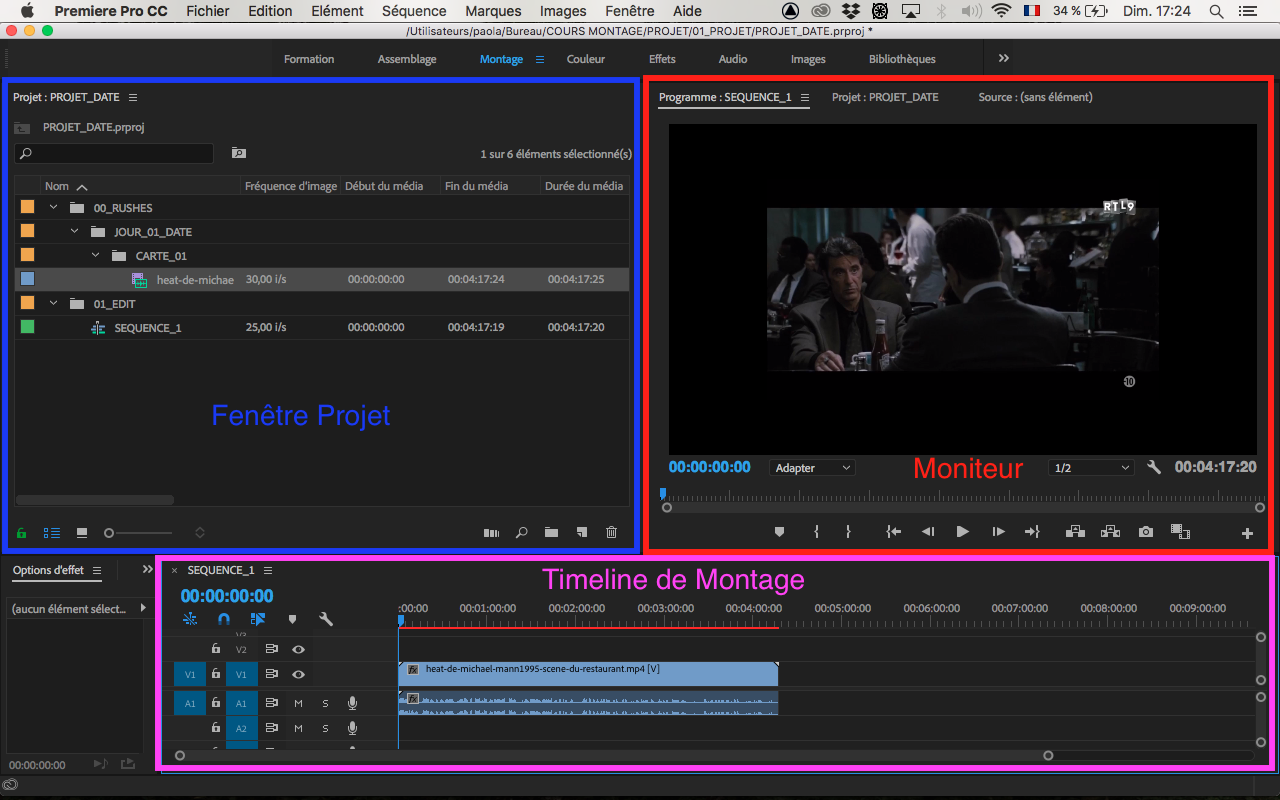Jump to the Out point in the monitor
This screenshot has width=1280, height=800.
(1033, 532)
